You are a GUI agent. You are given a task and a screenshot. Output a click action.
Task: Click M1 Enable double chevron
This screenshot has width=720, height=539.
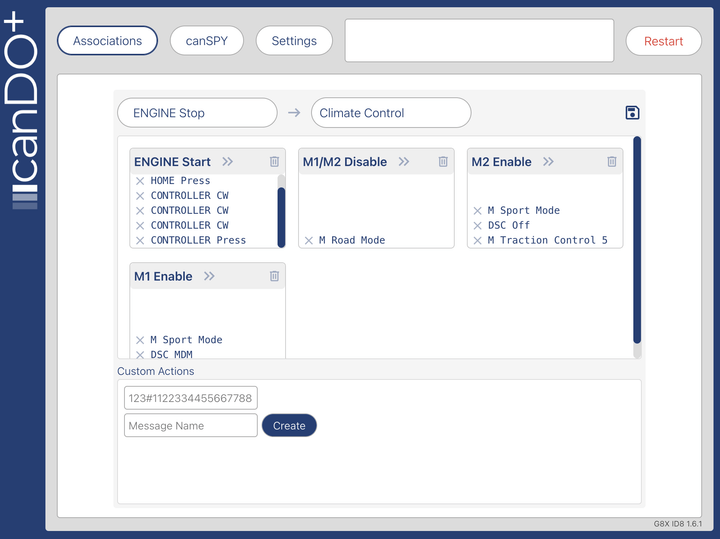pyautogui.click(x=209, y=277)
